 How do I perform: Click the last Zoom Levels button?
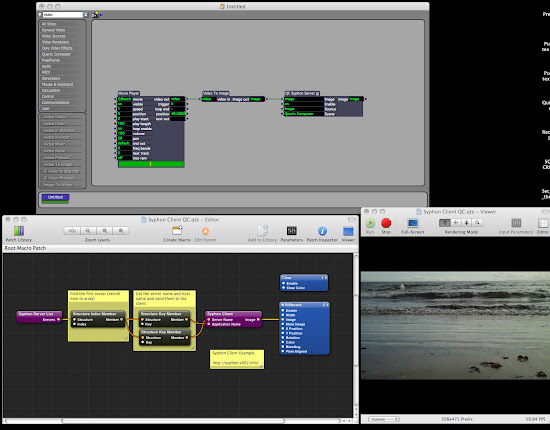click(121, 231)
